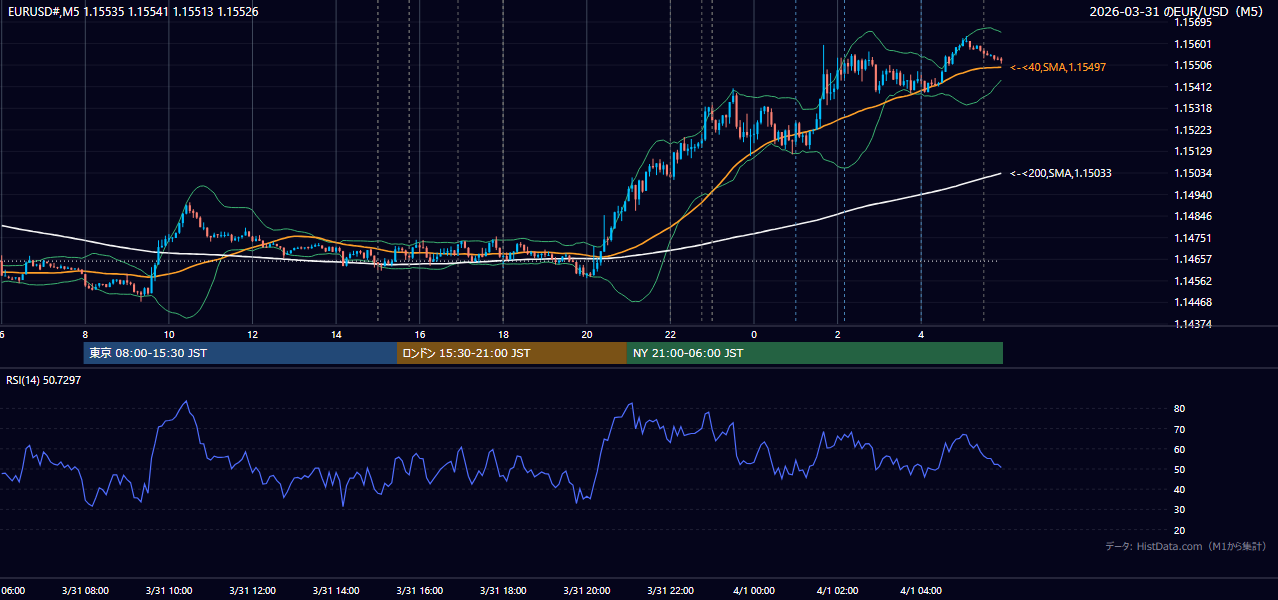Click hour tick 16 on the price chart time axis
The width and height of the screenshot is (1278, 600).
[x=420, y=334]
